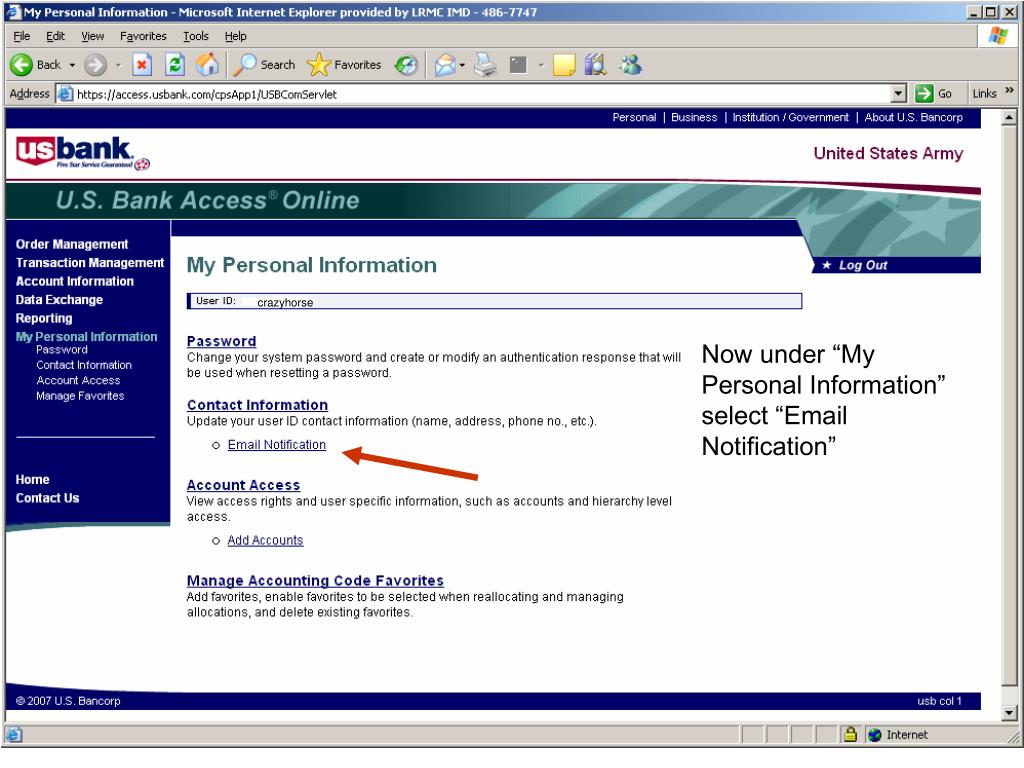This screenshot has height=768, width=1024.
Task: Click the green Go arrow button
Action: point(924,93)
